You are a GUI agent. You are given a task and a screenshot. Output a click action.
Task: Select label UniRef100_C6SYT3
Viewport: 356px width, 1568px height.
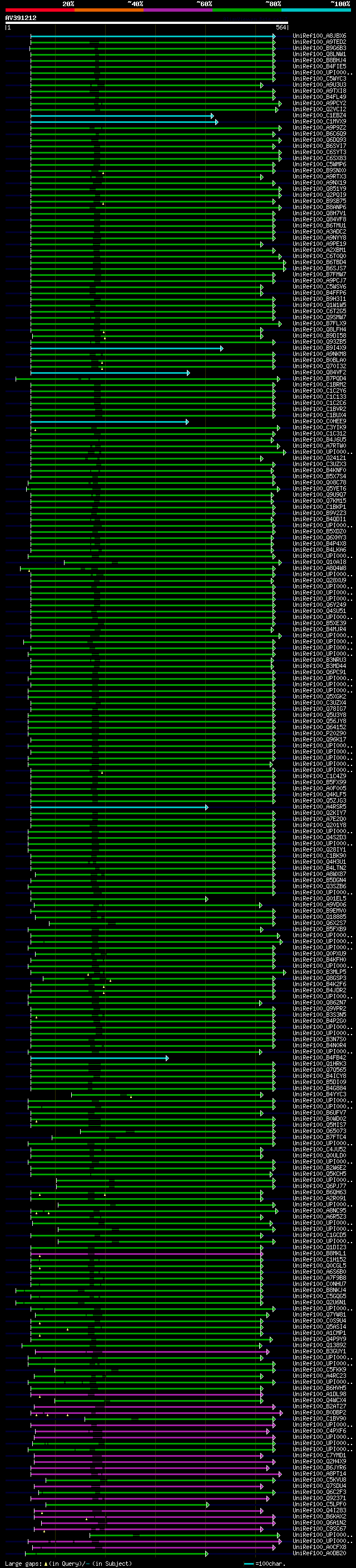tap(319, 152)
